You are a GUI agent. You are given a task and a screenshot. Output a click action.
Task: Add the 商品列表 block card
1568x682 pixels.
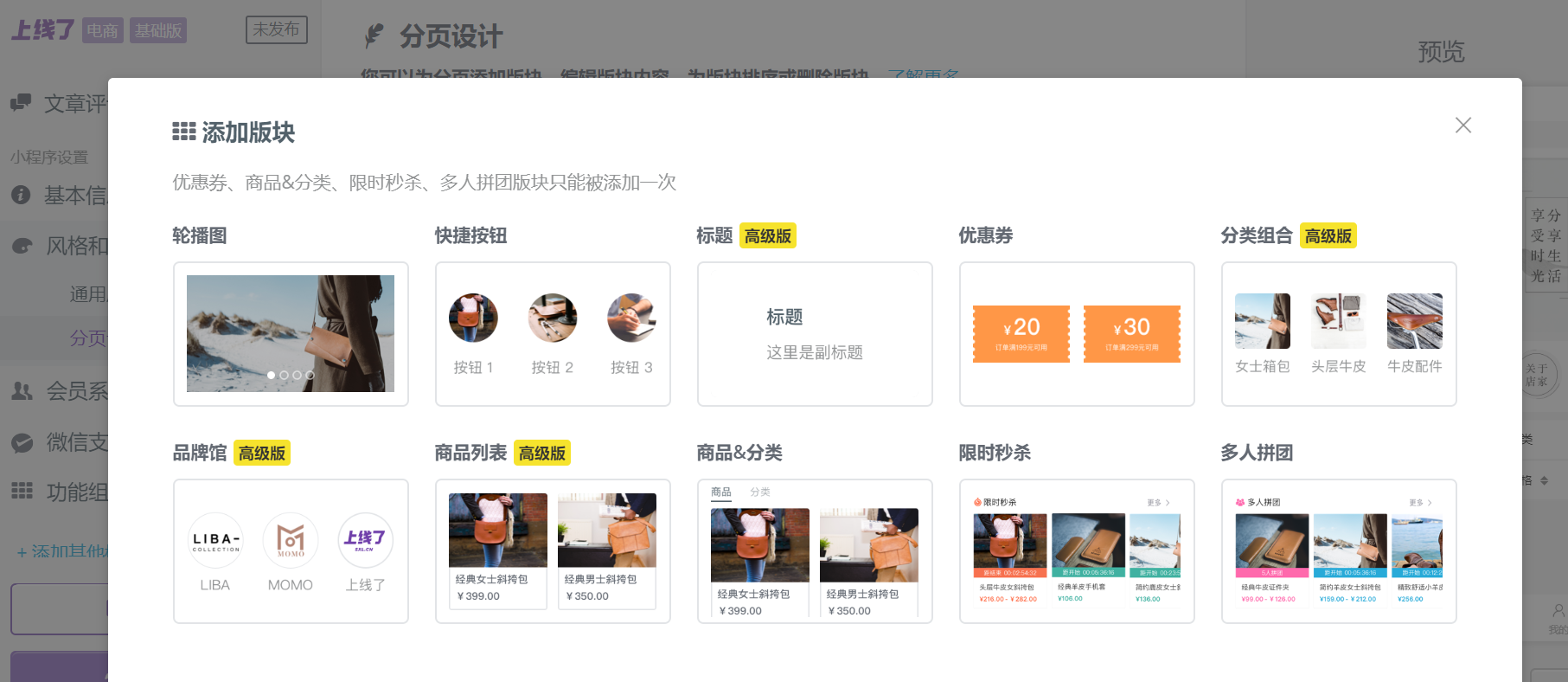[553, 551]
